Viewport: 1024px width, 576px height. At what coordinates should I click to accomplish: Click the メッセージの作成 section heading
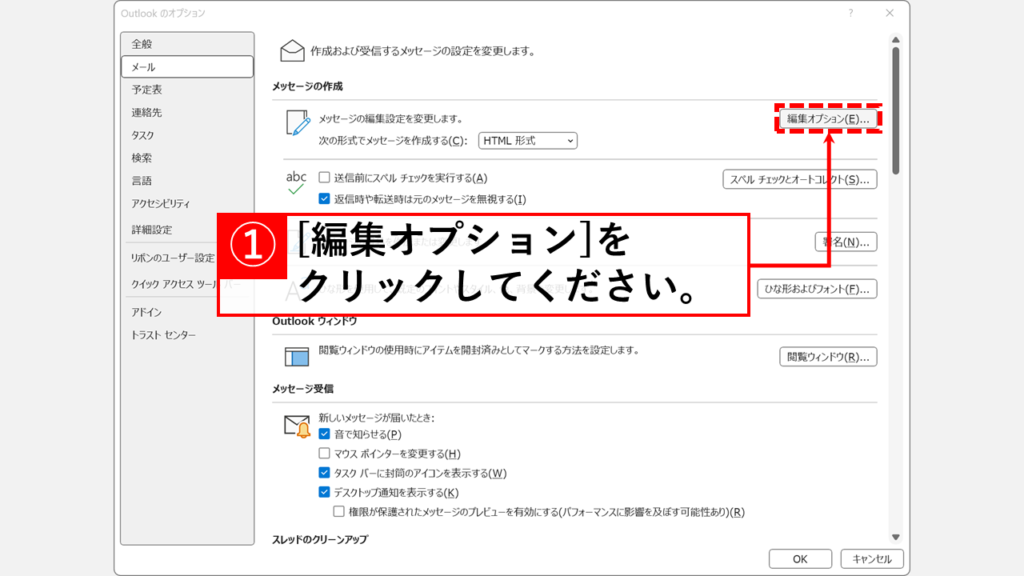(308, 86)
